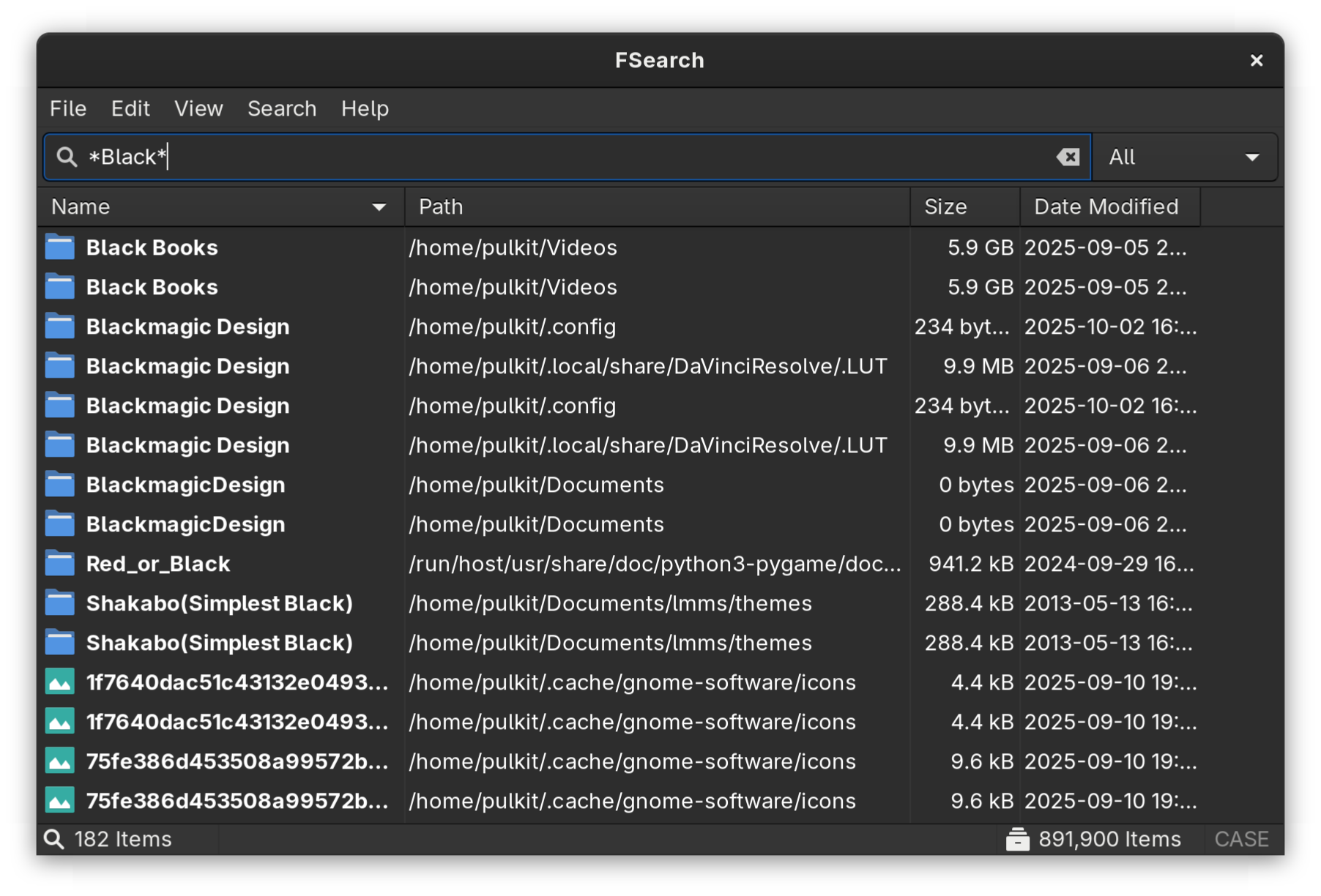Open the View menu
This screenshot has height=896, width=1321.
(198, 108)
